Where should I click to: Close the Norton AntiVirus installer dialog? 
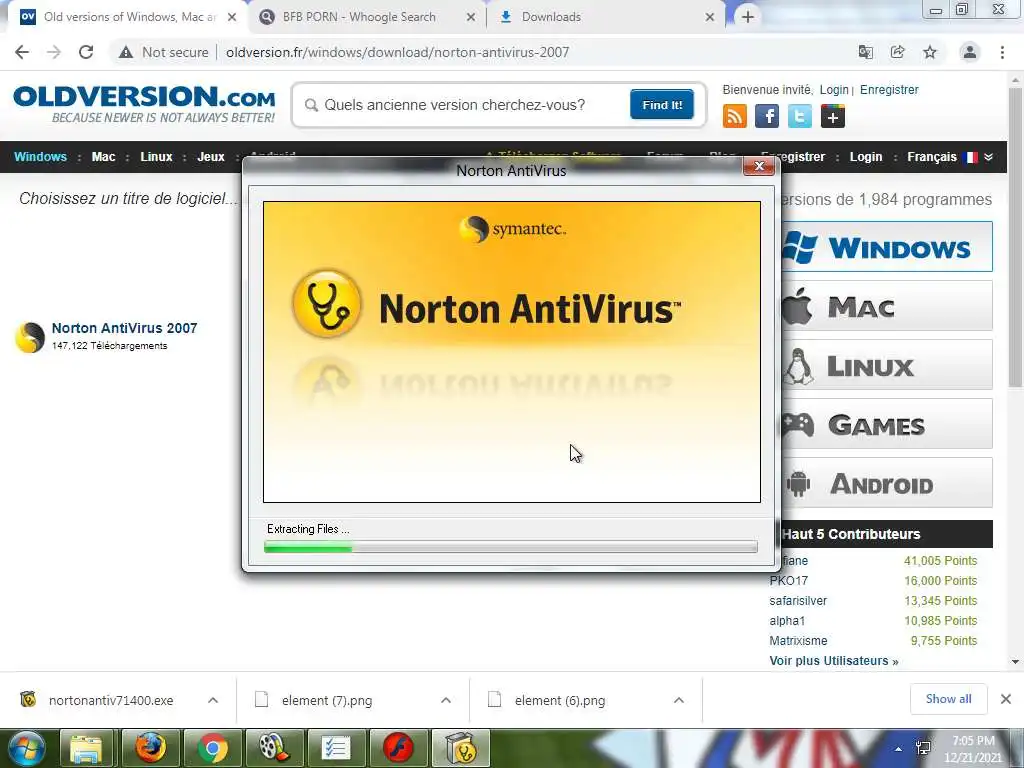click(x=759, y=166)
